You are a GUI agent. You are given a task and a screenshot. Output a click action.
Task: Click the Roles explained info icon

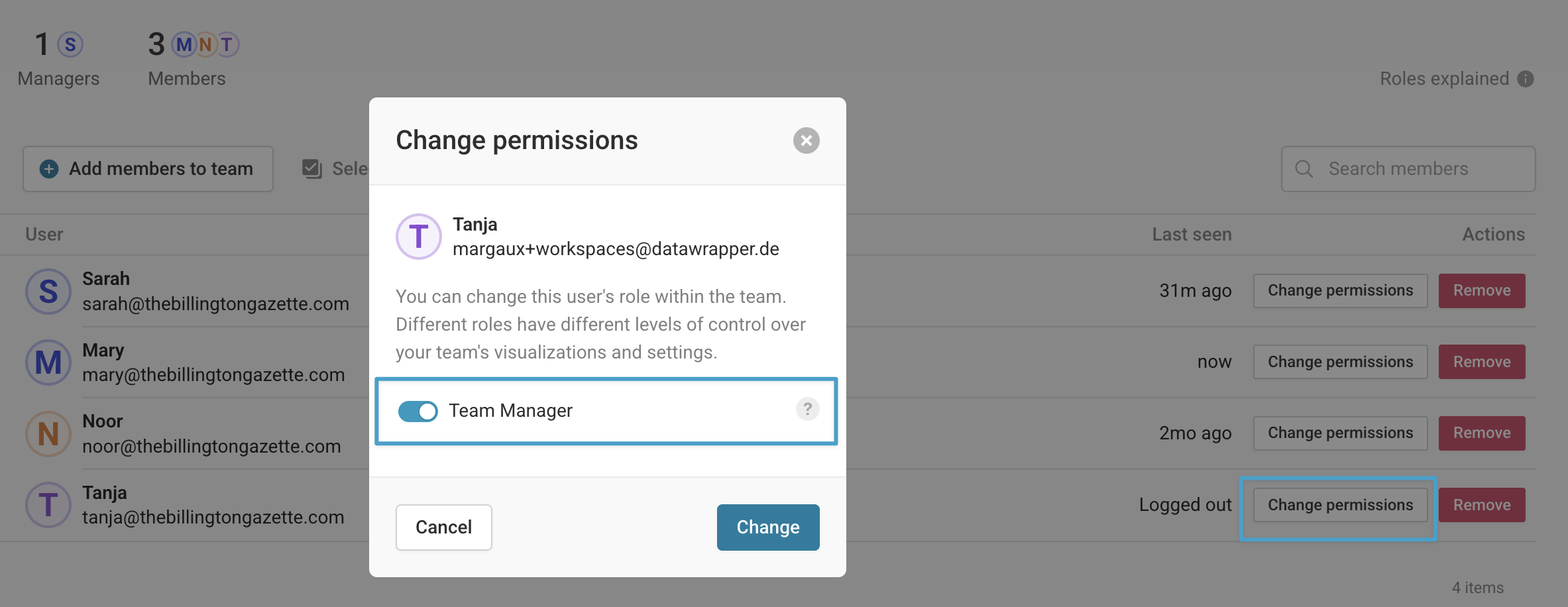click(1526, 79)
